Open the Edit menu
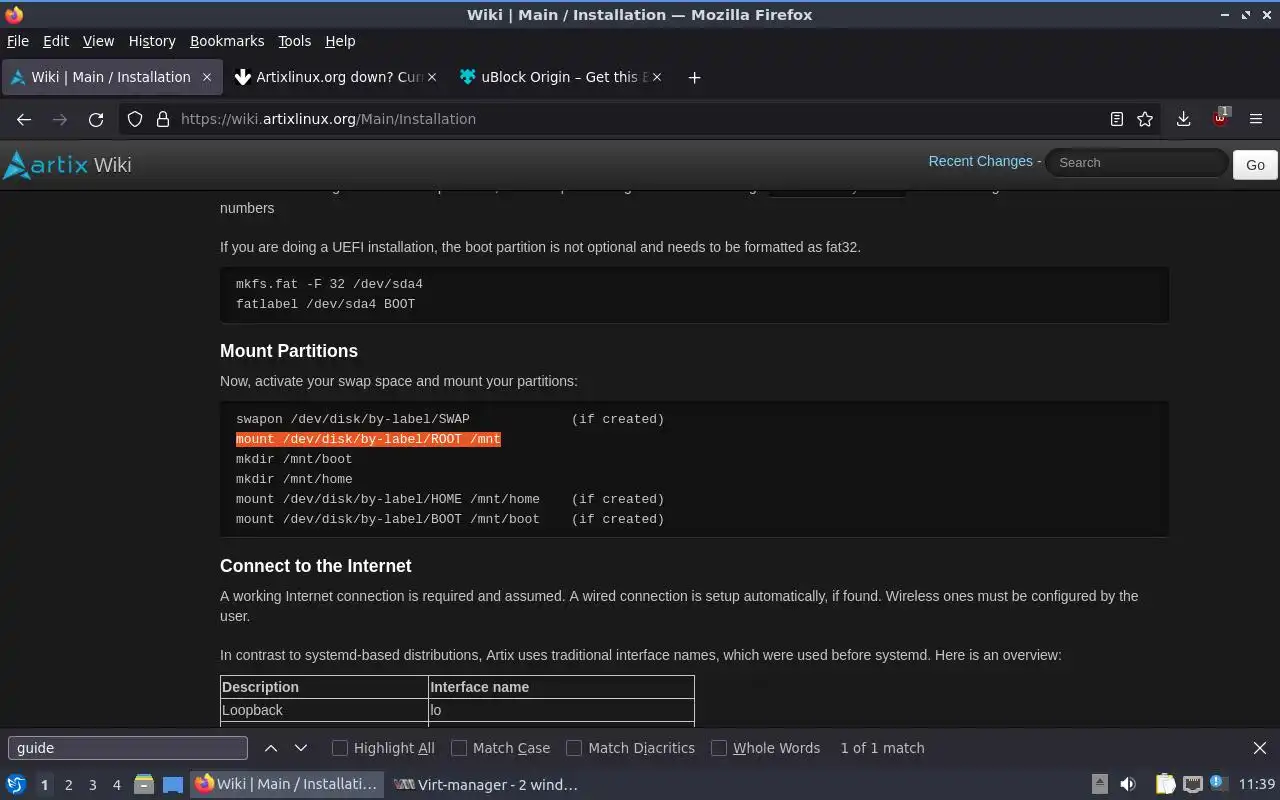 click(56, 41)
